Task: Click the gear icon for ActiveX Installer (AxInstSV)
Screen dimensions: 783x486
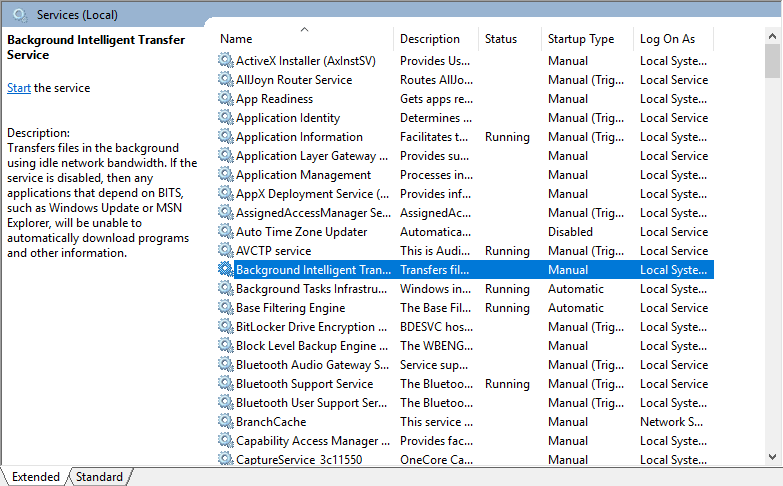Action: pyautogui.click(x=226, y=60)
